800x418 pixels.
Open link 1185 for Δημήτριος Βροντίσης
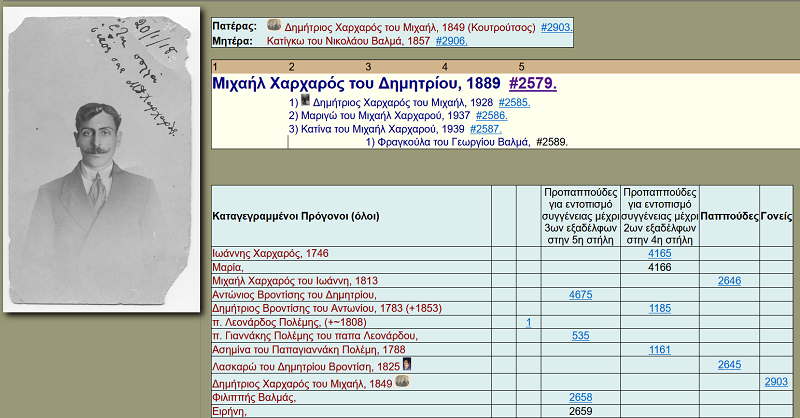pos(659,309)
